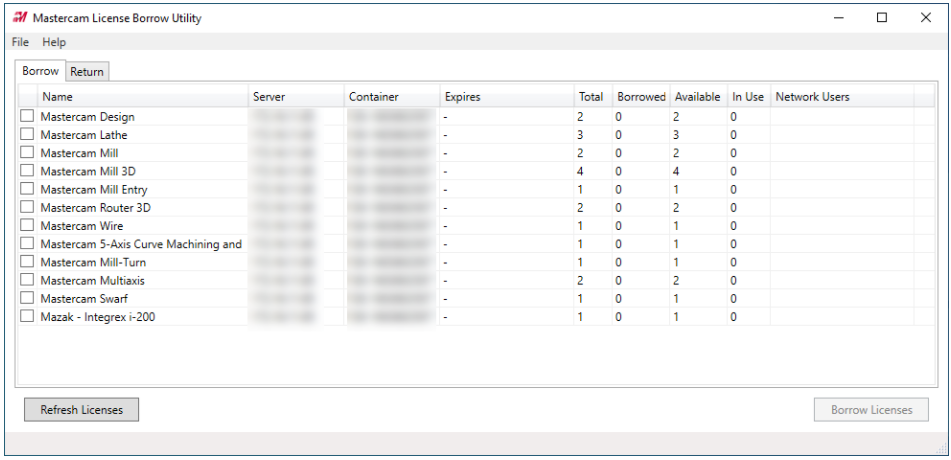Maximize the License Borrow Utility window
The image size is (951, 460).
(882, 18)
